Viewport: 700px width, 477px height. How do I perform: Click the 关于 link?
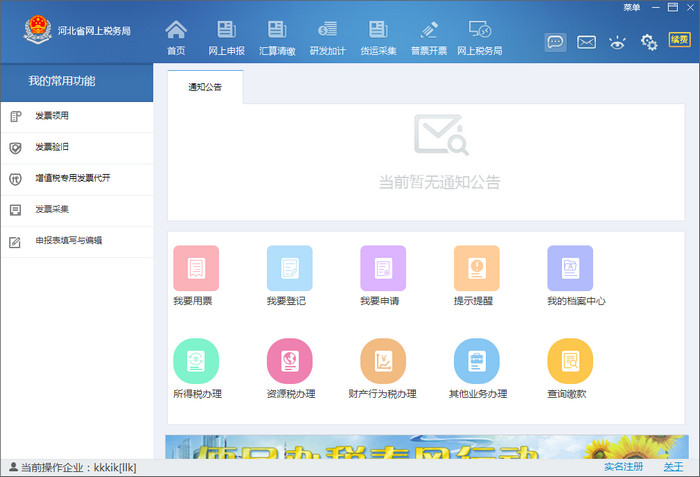pyautogui.click(x=673, y=467)
